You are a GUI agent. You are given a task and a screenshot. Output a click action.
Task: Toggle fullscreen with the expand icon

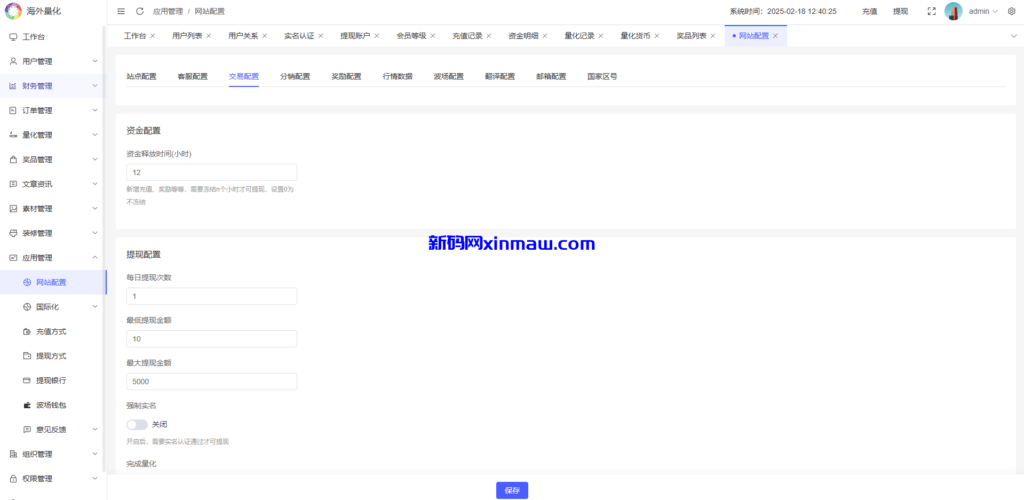tap(932, 11)
